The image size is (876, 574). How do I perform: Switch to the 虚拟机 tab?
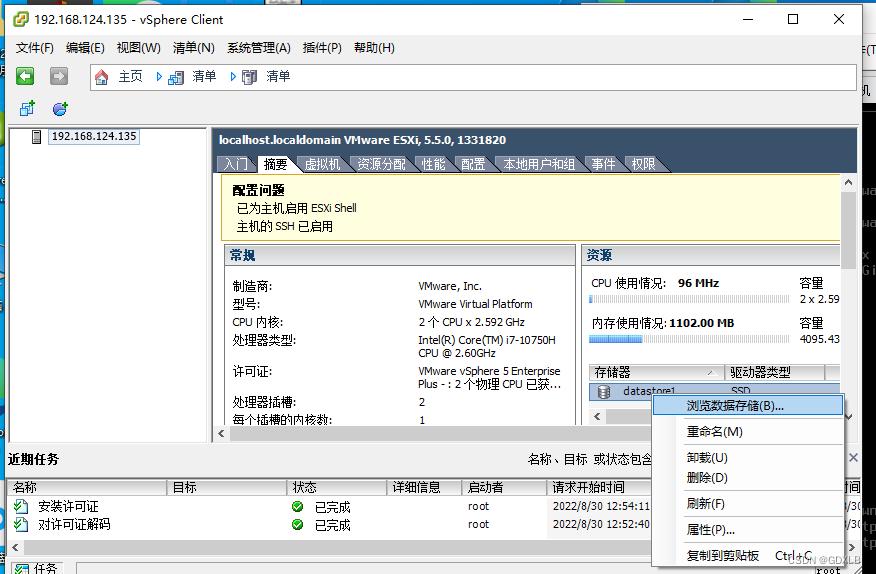tap(322, 164)
